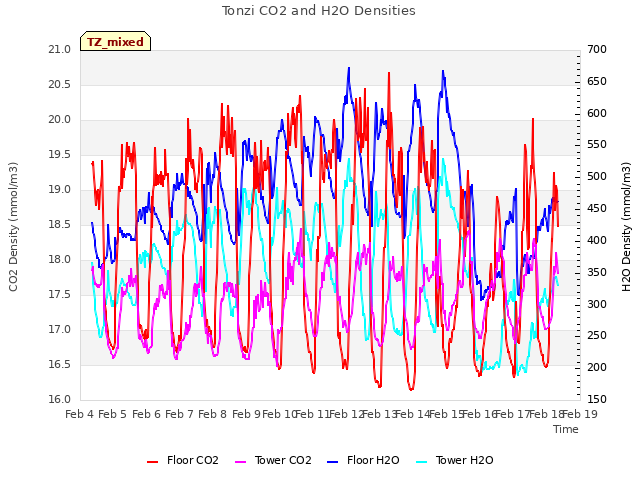This screenshot has width=640, height=480.
Task: Click the 17.0 left axis value
Action: 60,330
